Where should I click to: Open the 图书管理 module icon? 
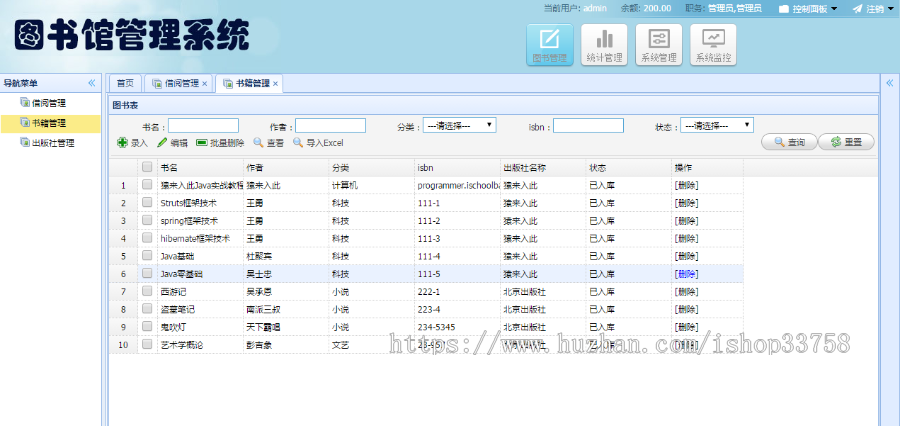coord(549,44)
